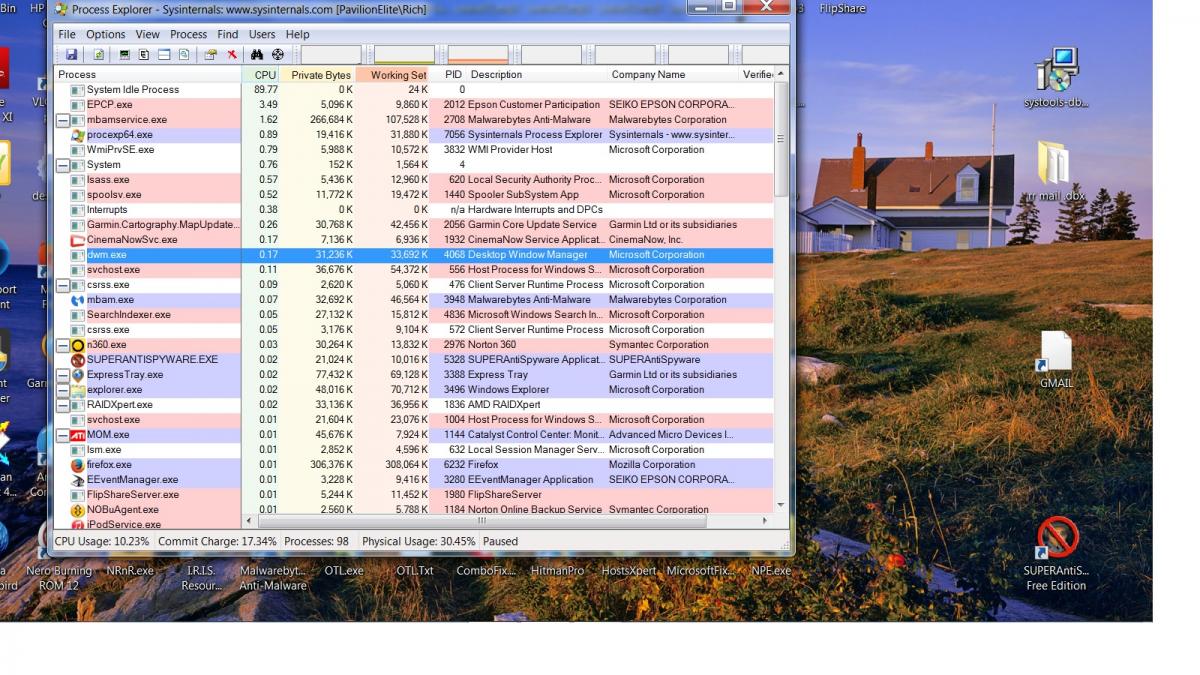Sort by the CPU column header
Screen dimensions: 1200x675
pos(260,75)
